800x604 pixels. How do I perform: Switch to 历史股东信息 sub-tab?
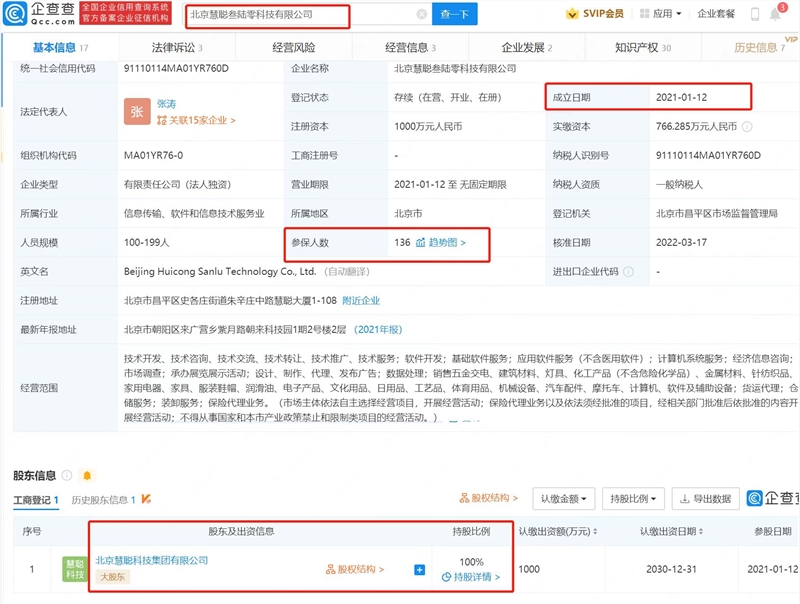click(x=108, y=499)
